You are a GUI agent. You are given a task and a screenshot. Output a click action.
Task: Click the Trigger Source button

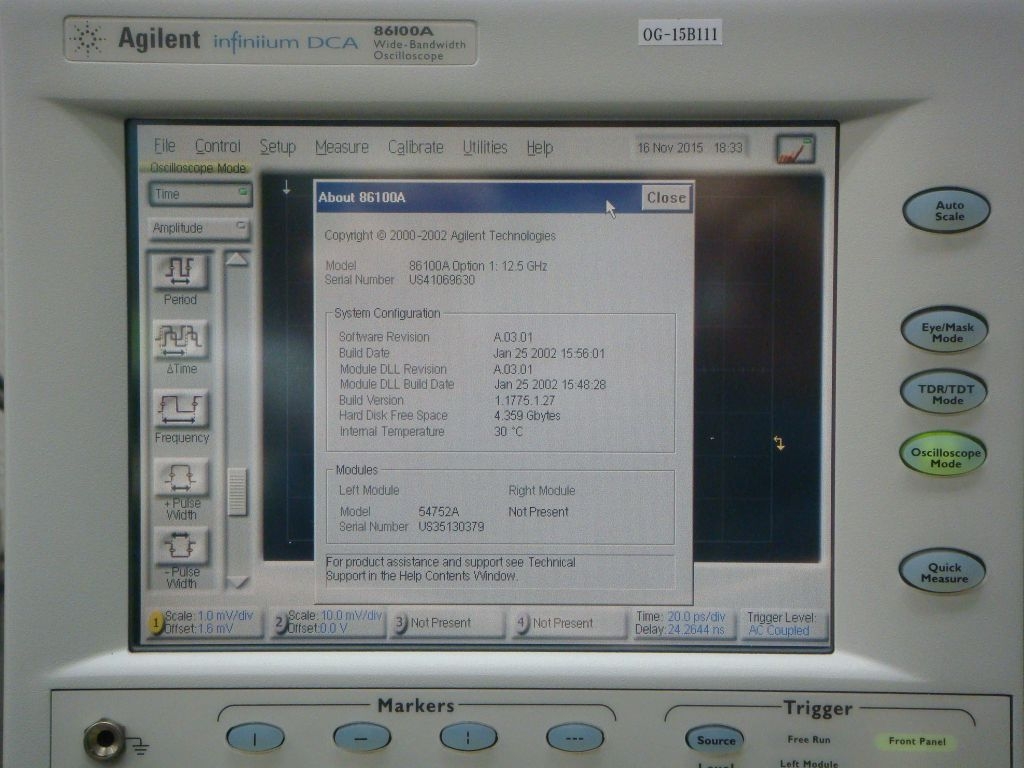(x=714, y=740)
